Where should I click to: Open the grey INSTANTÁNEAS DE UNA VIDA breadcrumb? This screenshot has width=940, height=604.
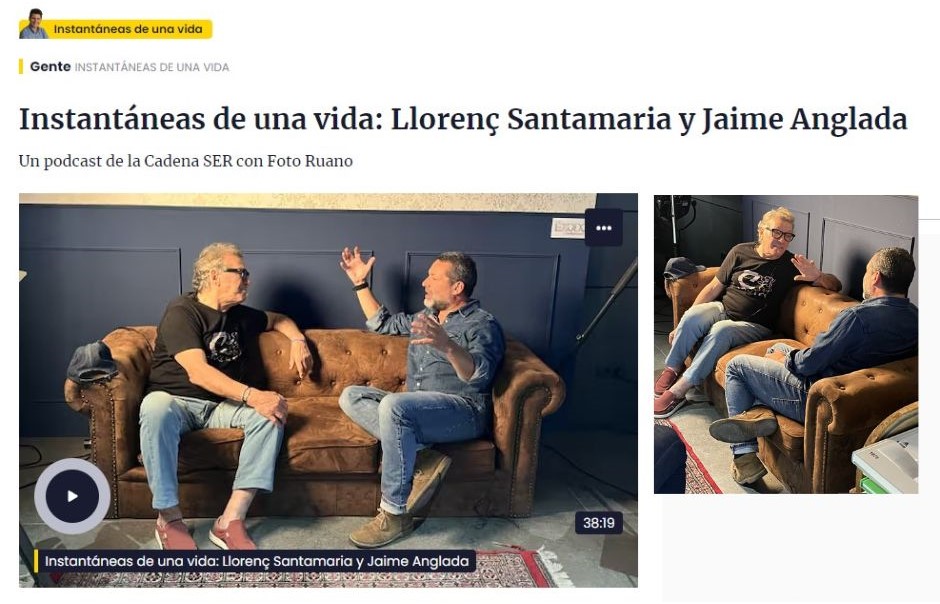(152, 67)
